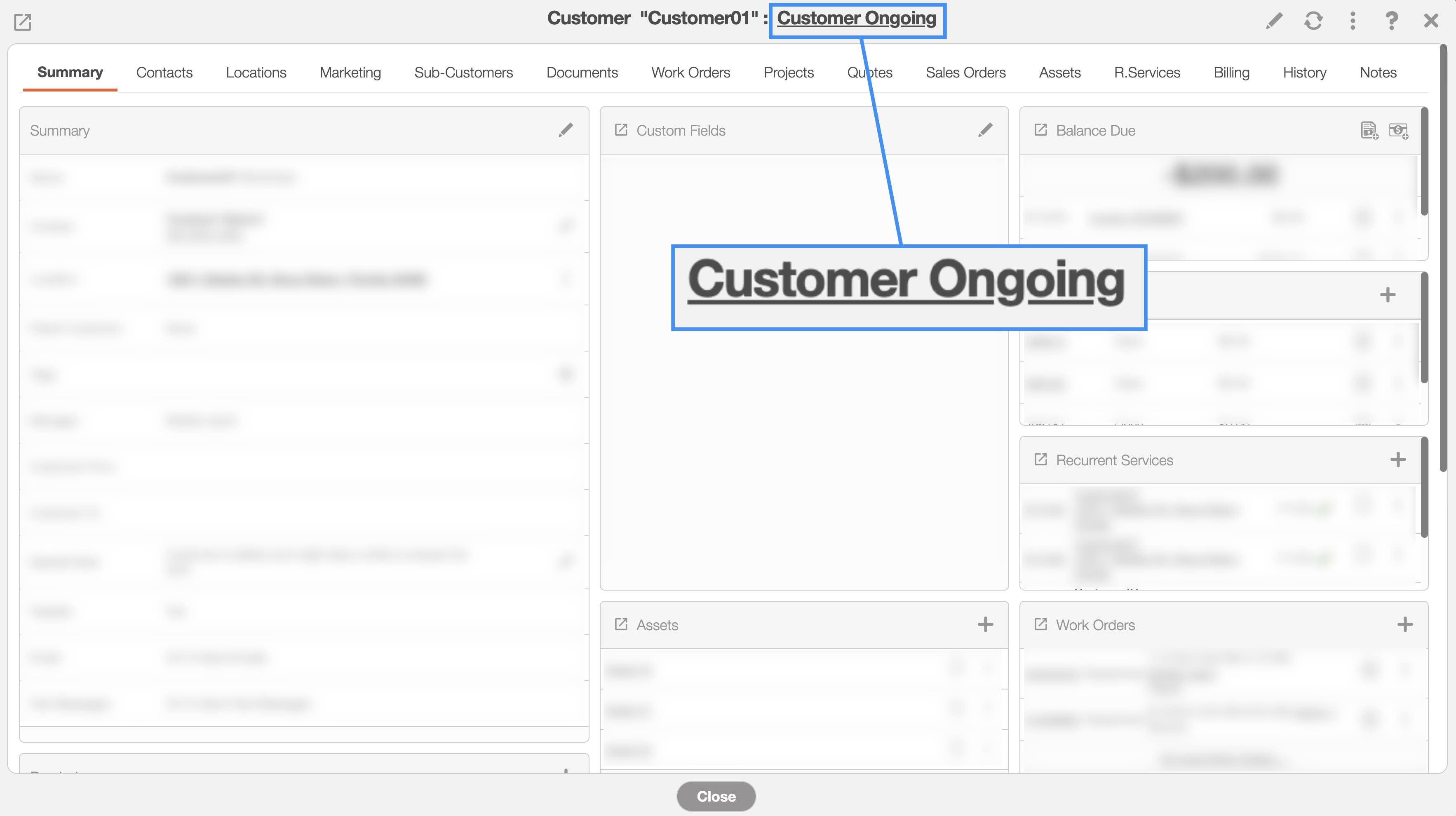
Task: Add a new Recurrent Service
Action: tap(1398, 460)
